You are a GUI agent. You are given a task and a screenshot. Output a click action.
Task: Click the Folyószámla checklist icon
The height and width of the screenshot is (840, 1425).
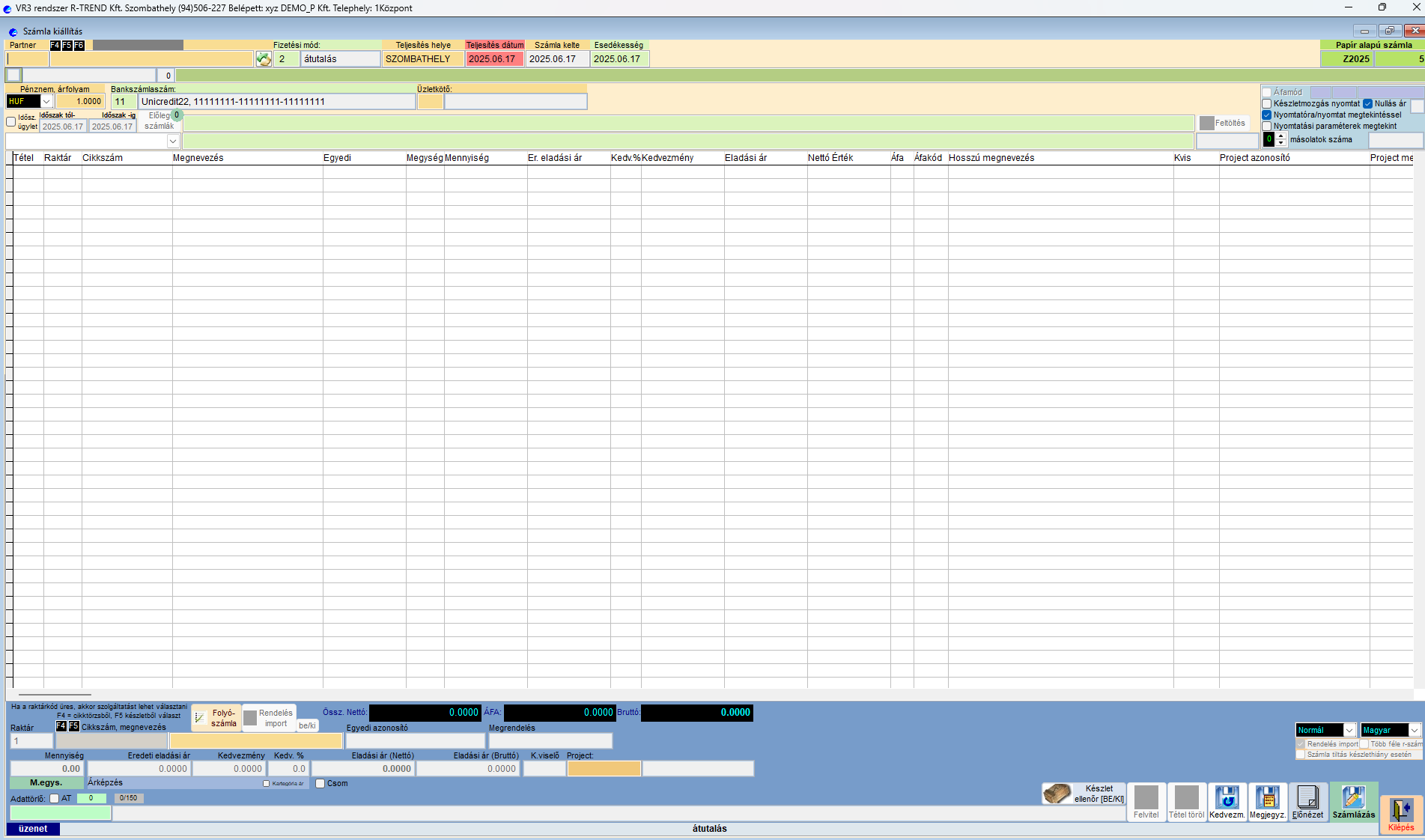200,718
